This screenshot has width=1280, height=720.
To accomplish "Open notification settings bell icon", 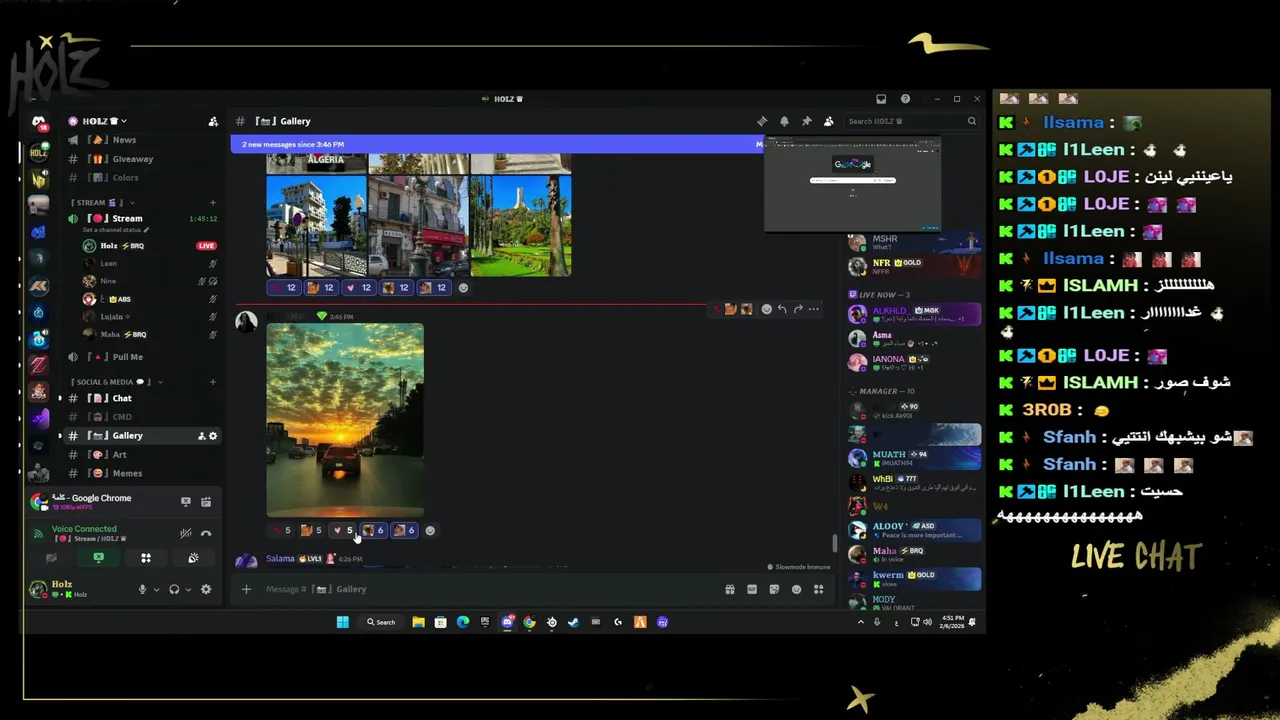I will pyautogui.click(x=784, y=121).
